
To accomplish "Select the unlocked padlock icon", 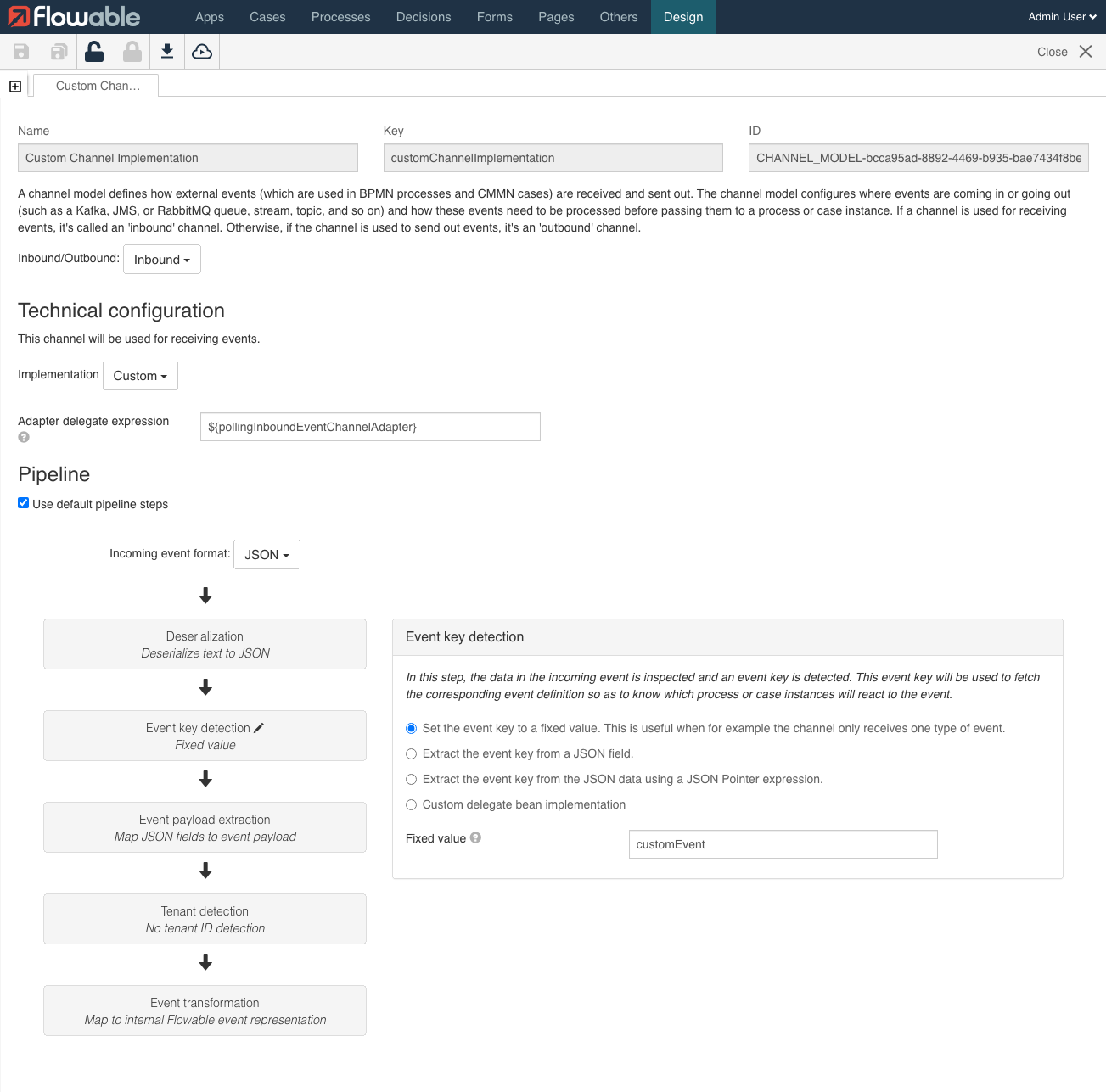I will 94,51.
